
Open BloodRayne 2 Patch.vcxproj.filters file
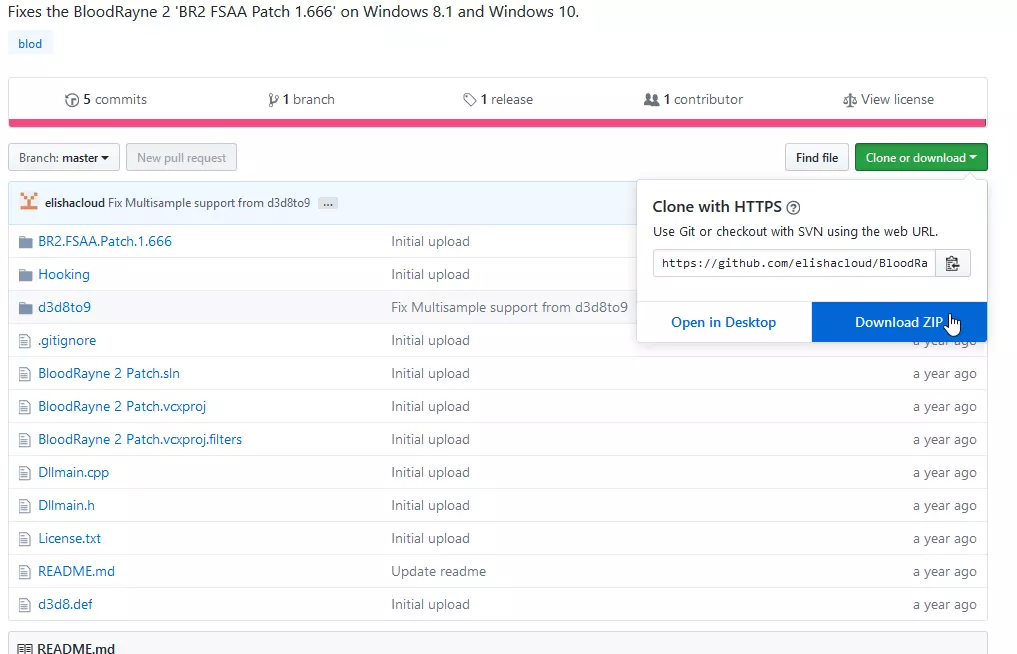[140, 440]
